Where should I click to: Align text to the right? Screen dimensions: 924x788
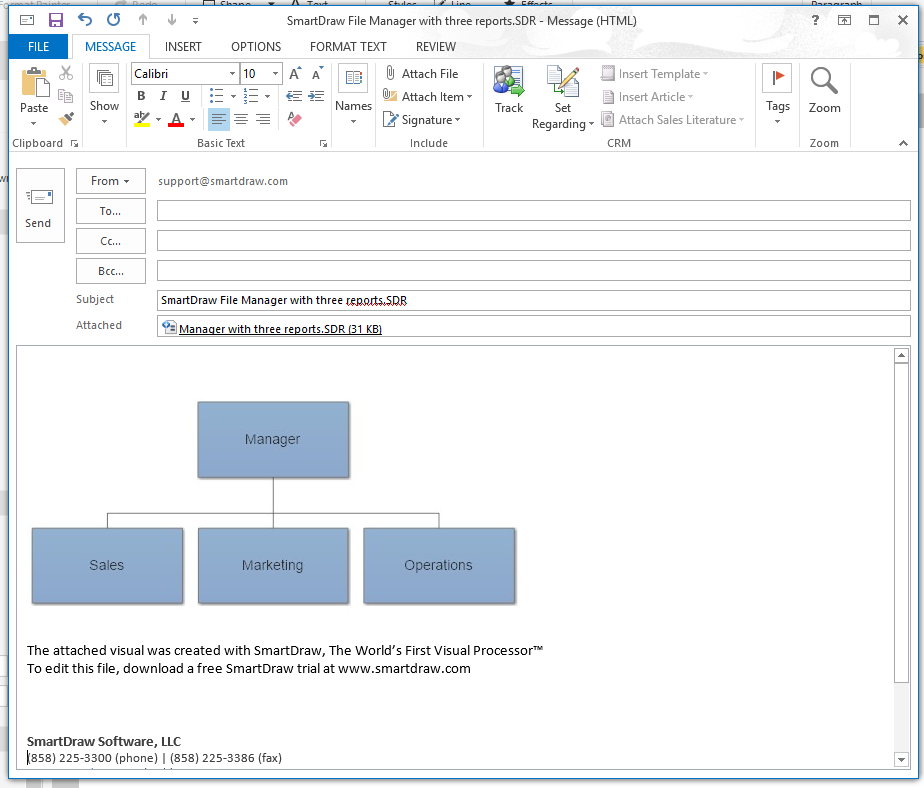(263, 119)
